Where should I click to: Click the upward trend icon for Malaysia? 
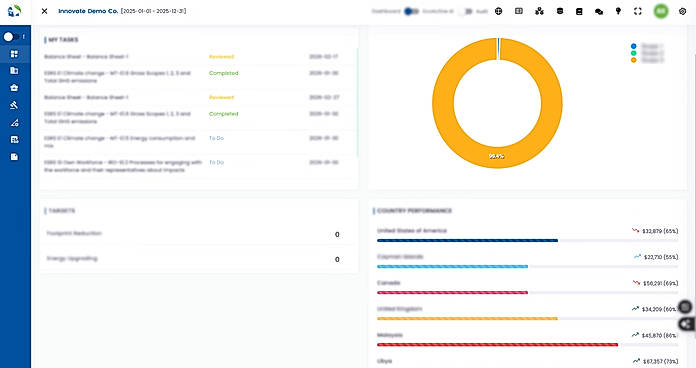(635, 335)
